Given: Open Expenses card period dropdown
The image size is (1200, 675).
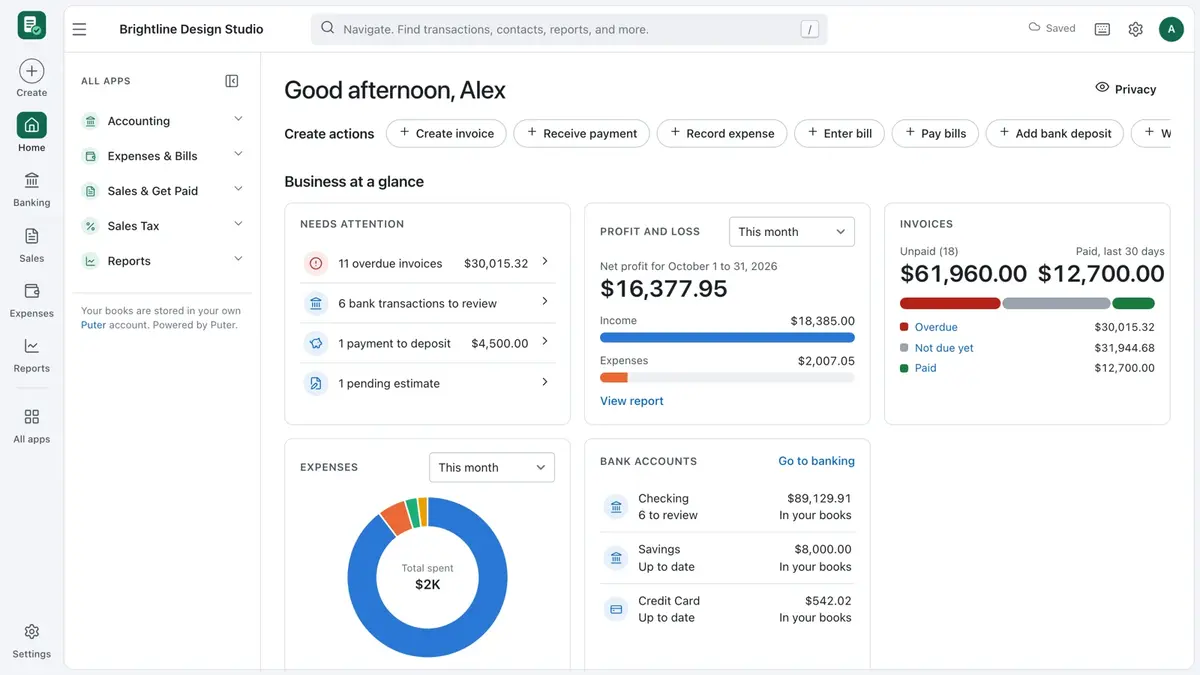Looking at the screenshot, I should [492, 467].
